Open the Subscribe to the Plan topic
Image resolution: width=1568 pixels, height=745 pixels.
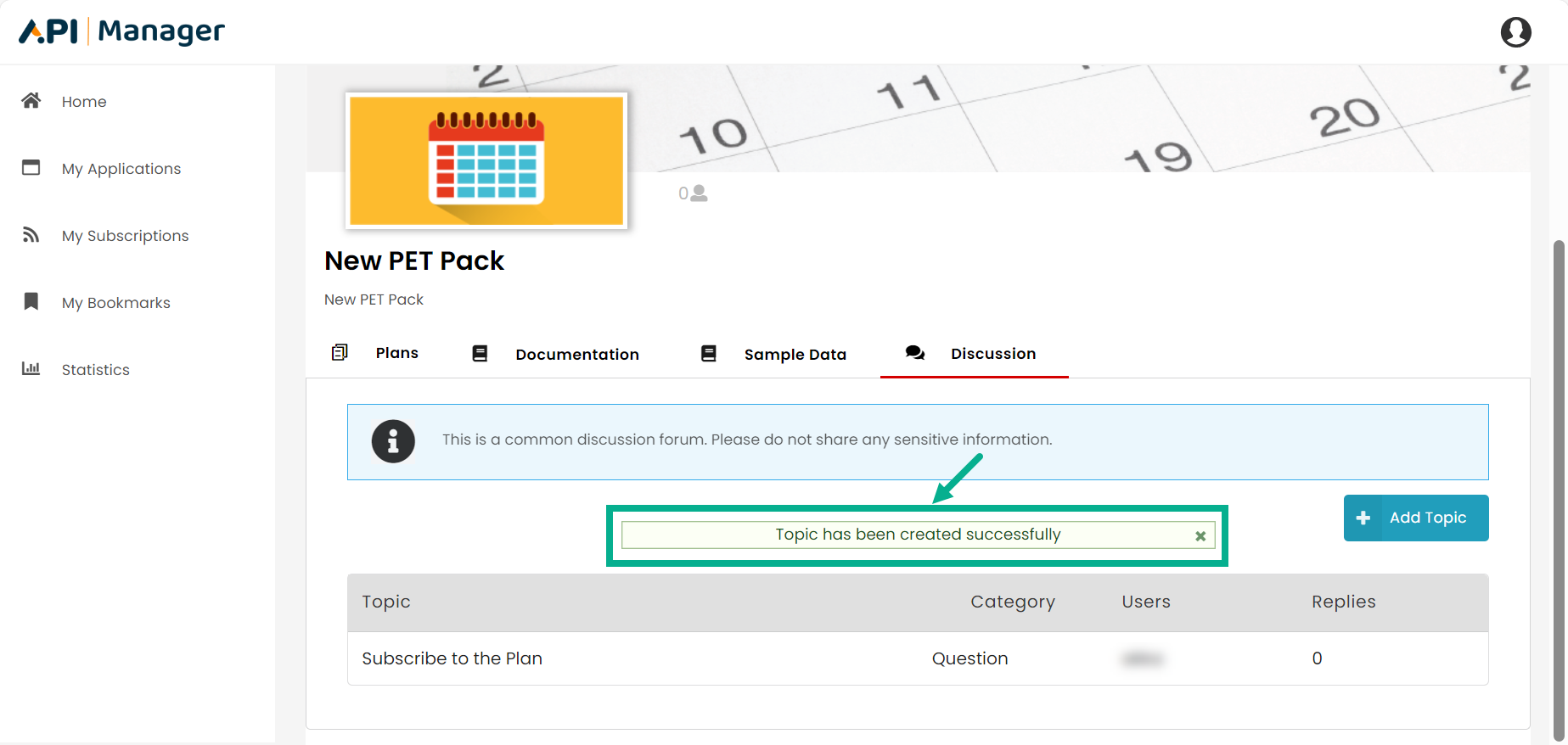click(x=452, y=658)
